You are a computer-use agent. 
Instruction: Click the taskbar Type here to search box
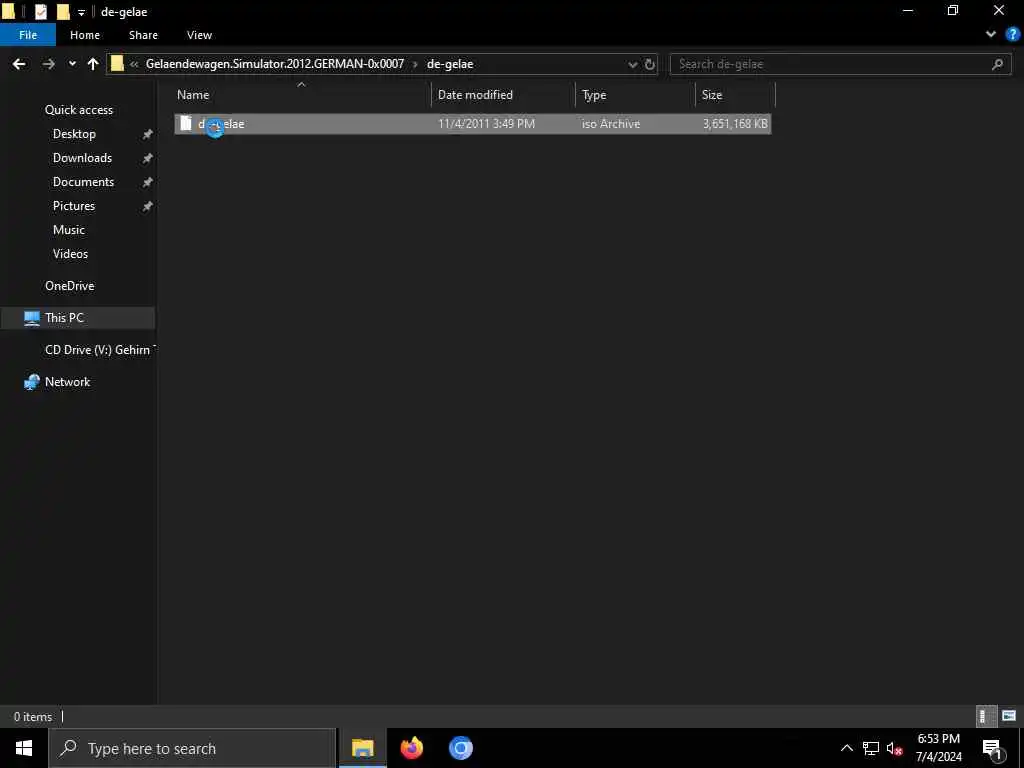tap(193, 748)
